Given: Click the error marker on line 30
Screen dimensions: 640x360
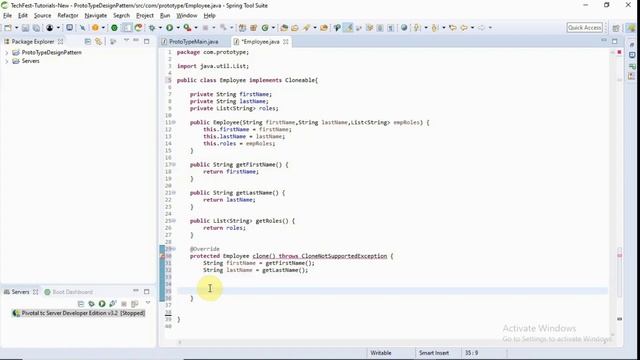Looking at the screenshot, I should point(163,256).
